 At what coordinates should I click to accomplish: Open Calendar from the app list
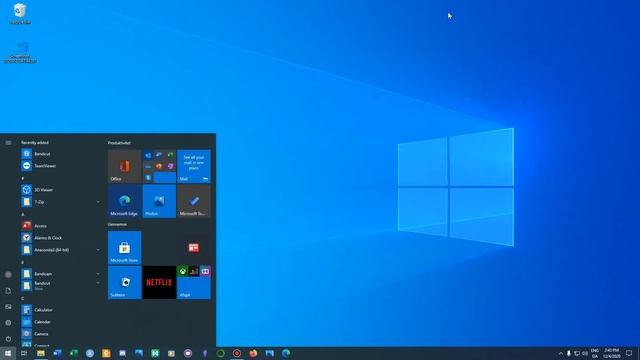(x=61, y=322)
